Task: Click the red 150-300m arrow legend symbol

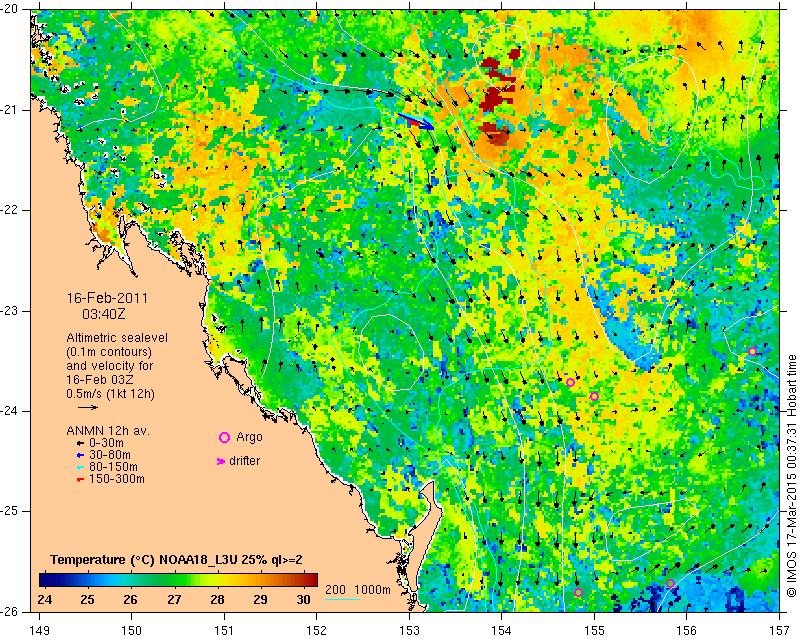Action: point(80,479)
